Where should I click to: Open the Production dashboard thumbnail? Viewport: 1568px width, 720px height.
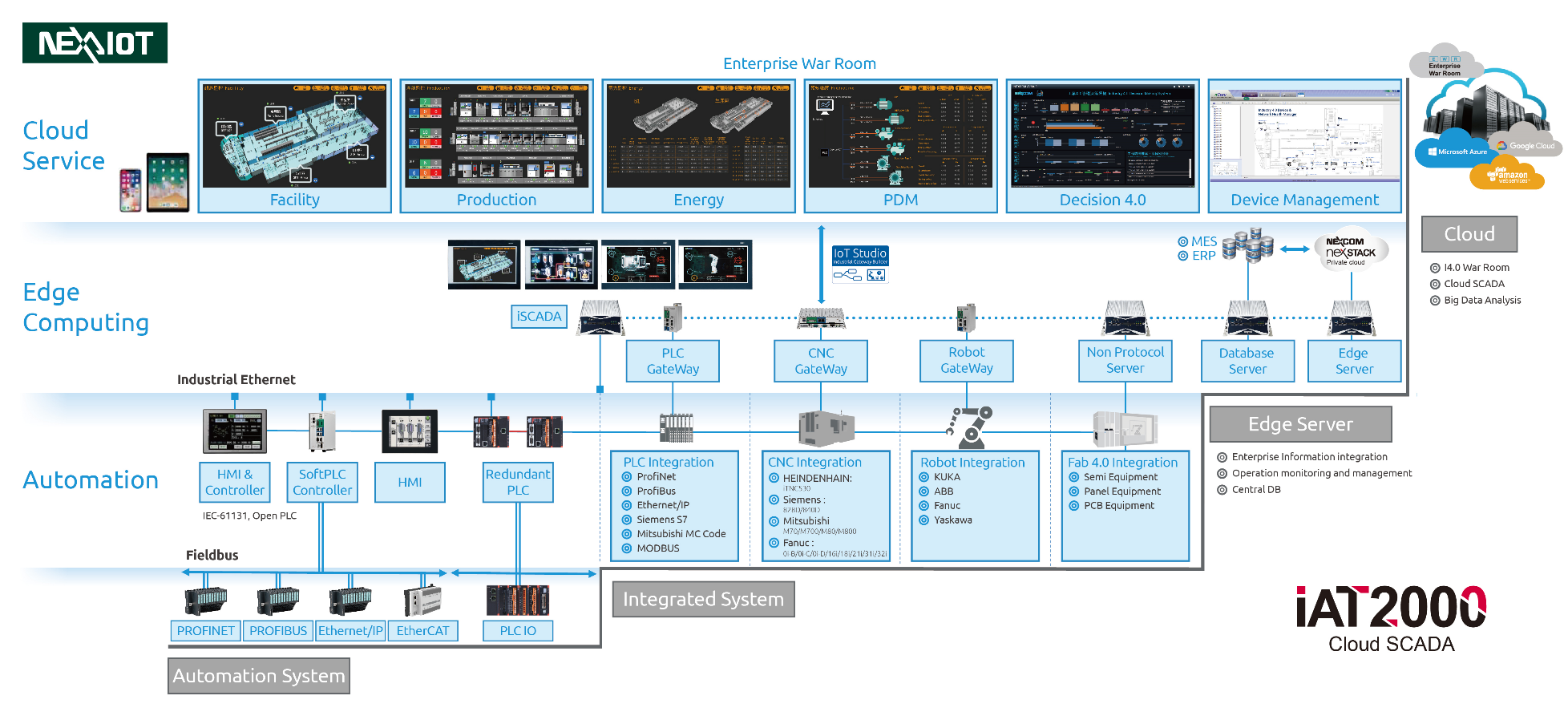[496, 136]
